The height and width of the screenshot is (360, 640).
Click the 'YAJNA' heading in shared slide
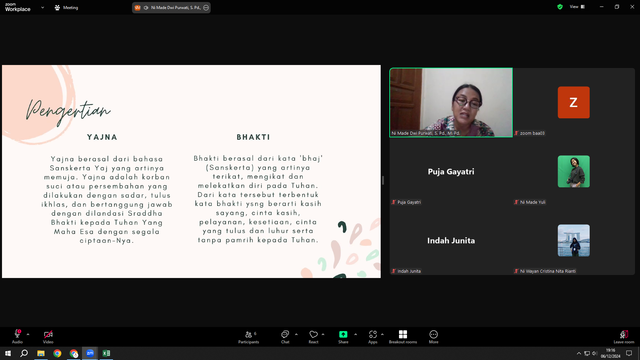pyautogui.click(x=102, y=137)
